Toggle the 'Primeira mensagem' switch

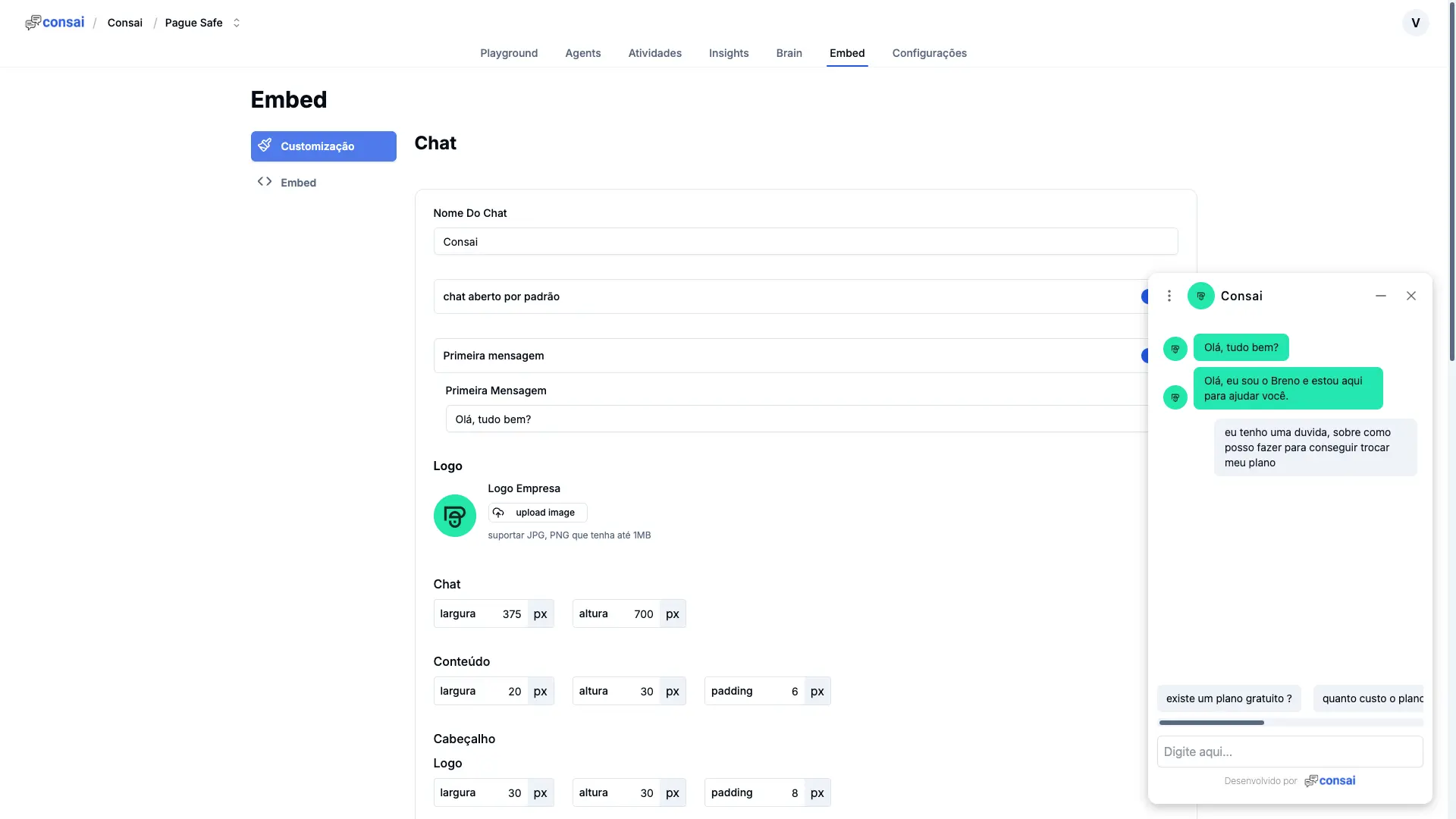(x=1145, y=356)
